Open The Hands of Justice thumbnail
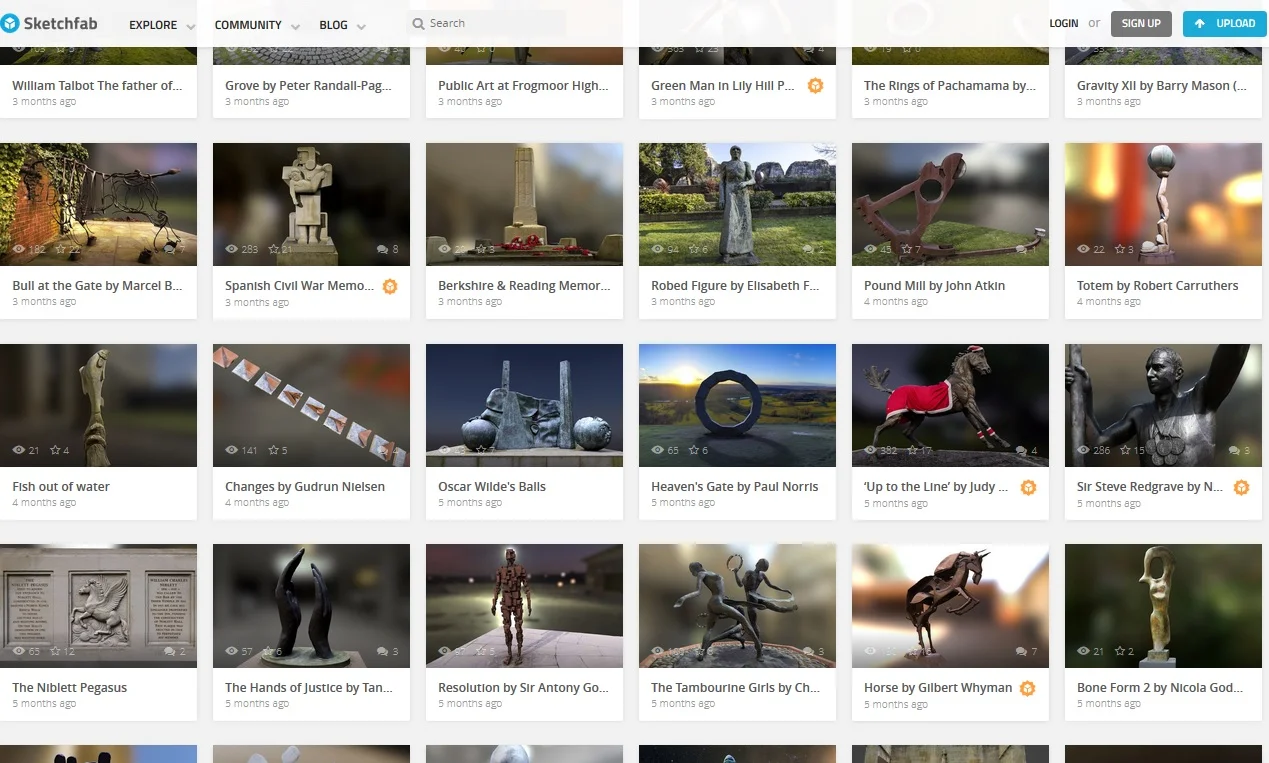The width and height of the screenshot is (1269, 763). [x=311, y=606]
